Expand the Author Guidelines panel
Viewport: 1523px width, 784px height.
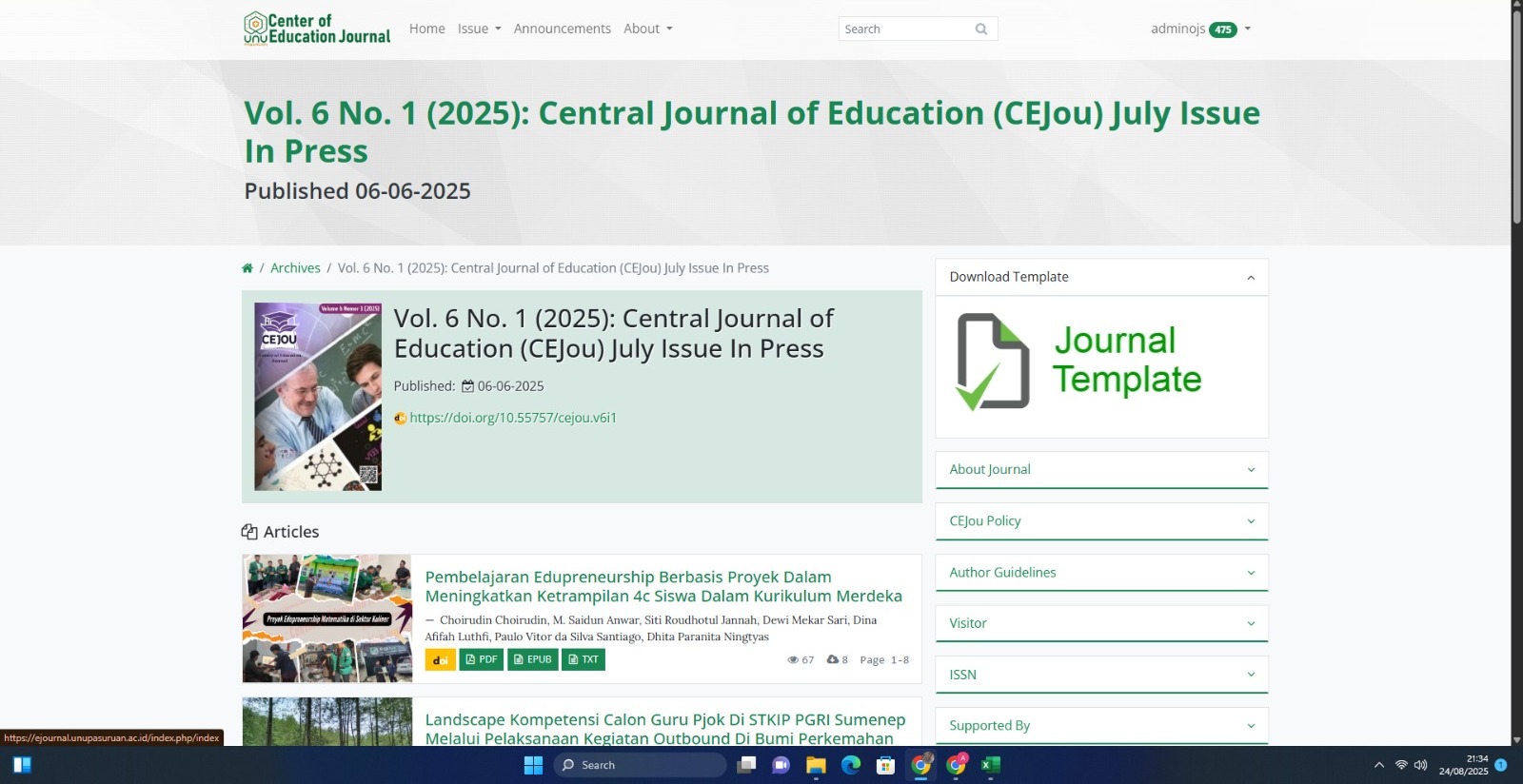click(x=1101, y=572)
